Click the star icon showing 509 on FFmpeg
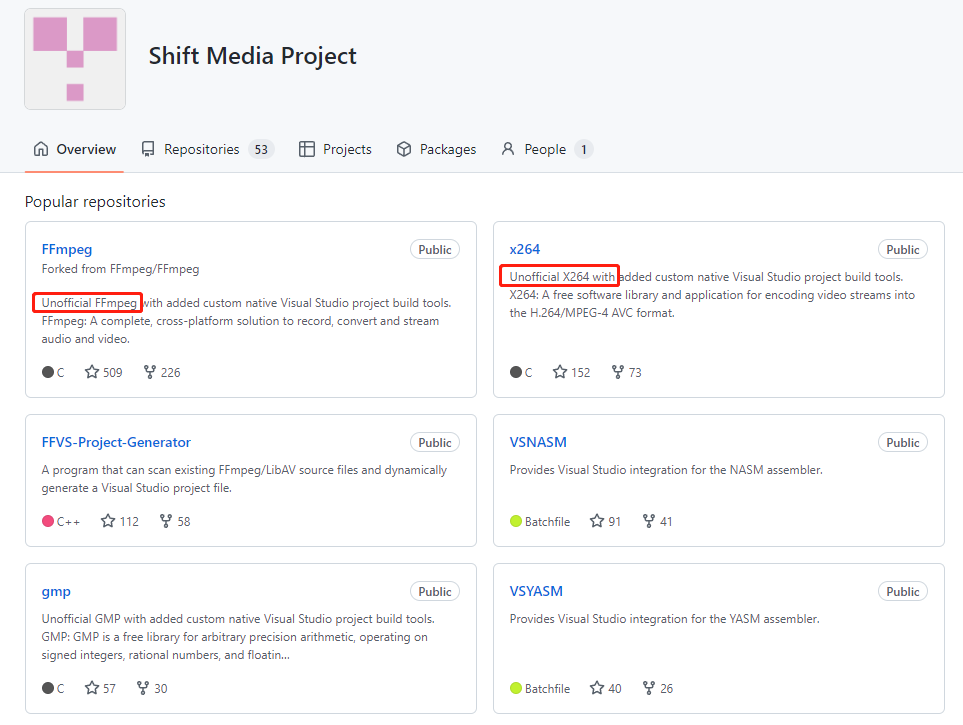 92,372
